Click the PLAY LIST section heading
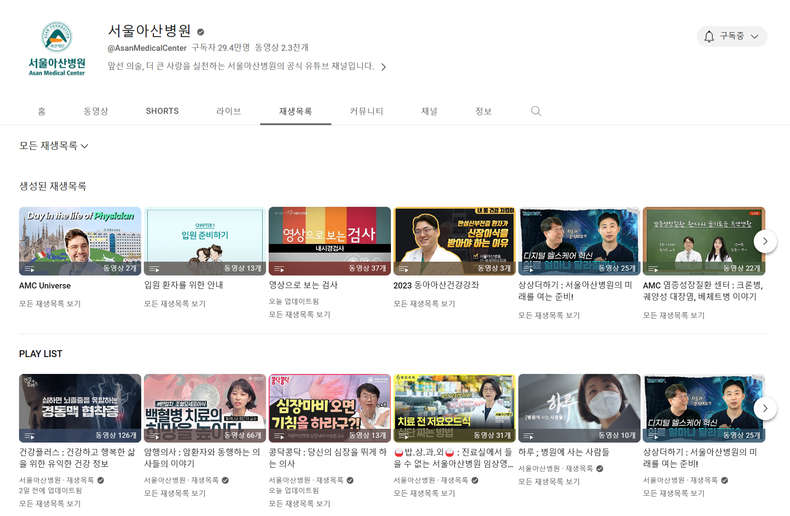 [x=41, y=354]
